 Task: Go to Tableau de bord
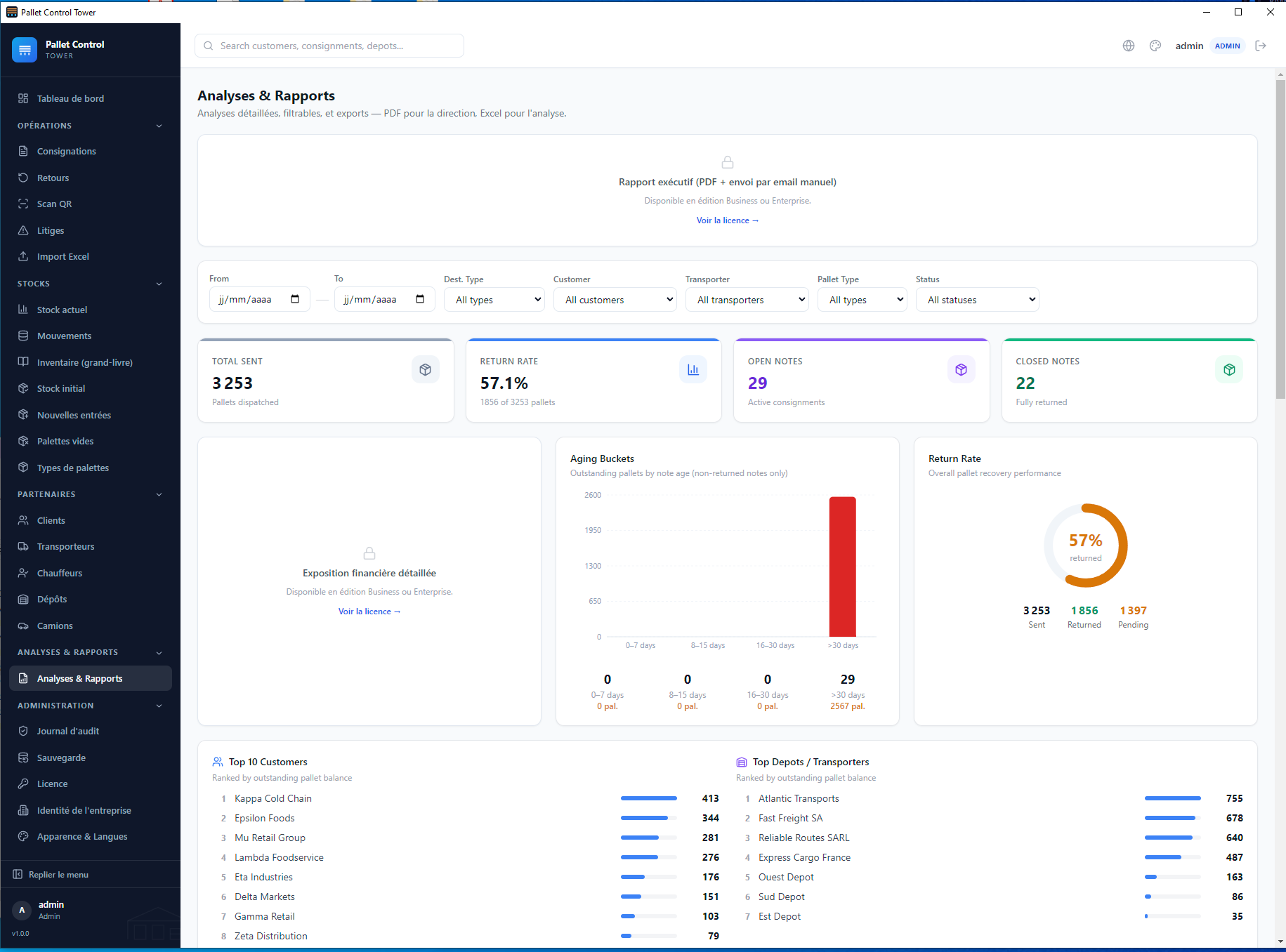pos(90,98)
